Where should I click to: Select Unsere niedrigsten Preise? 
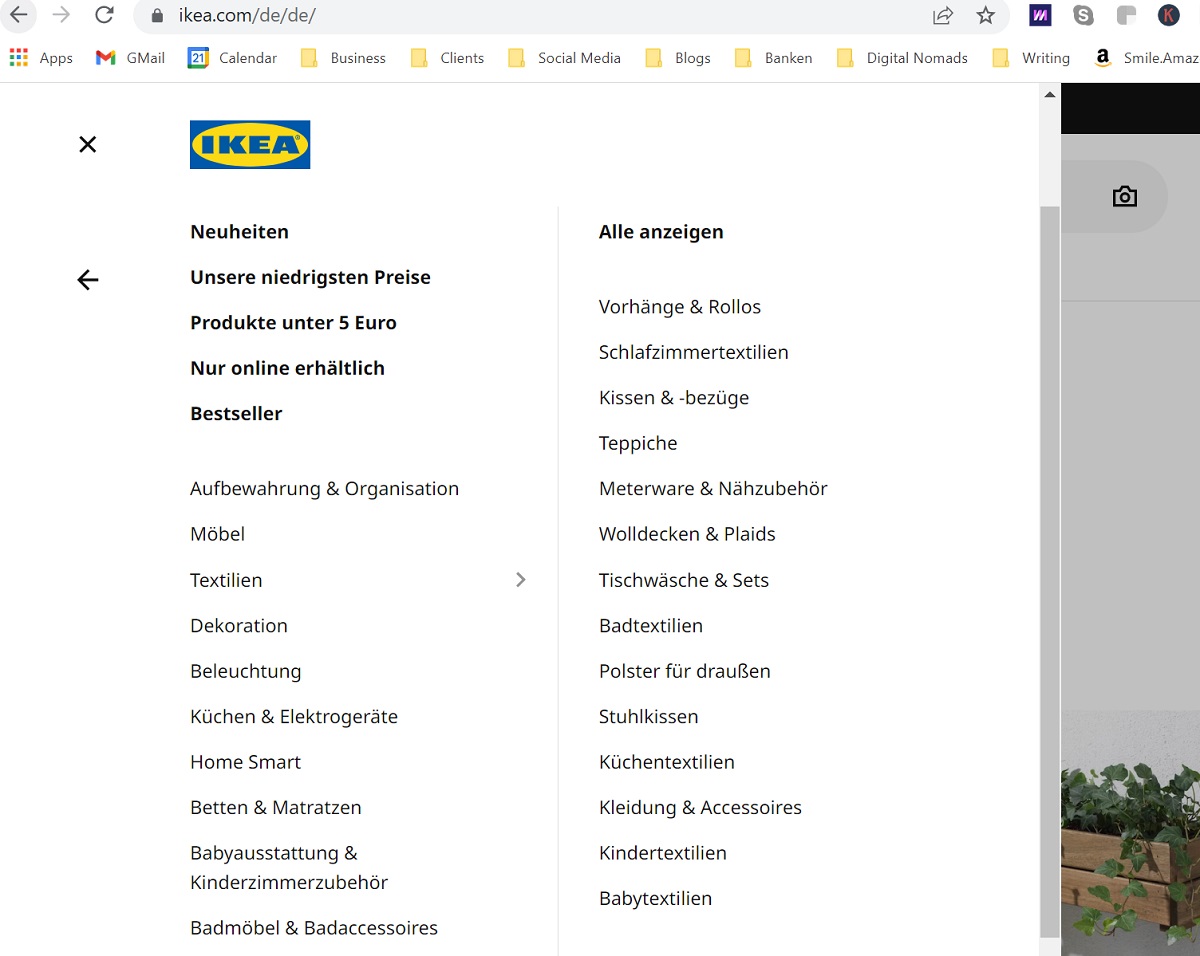[310, 277]
